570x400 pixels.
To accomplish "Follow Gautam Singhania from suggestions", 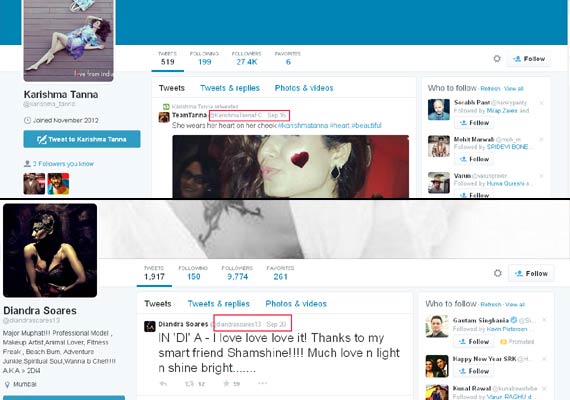I will tap(474, 341).
